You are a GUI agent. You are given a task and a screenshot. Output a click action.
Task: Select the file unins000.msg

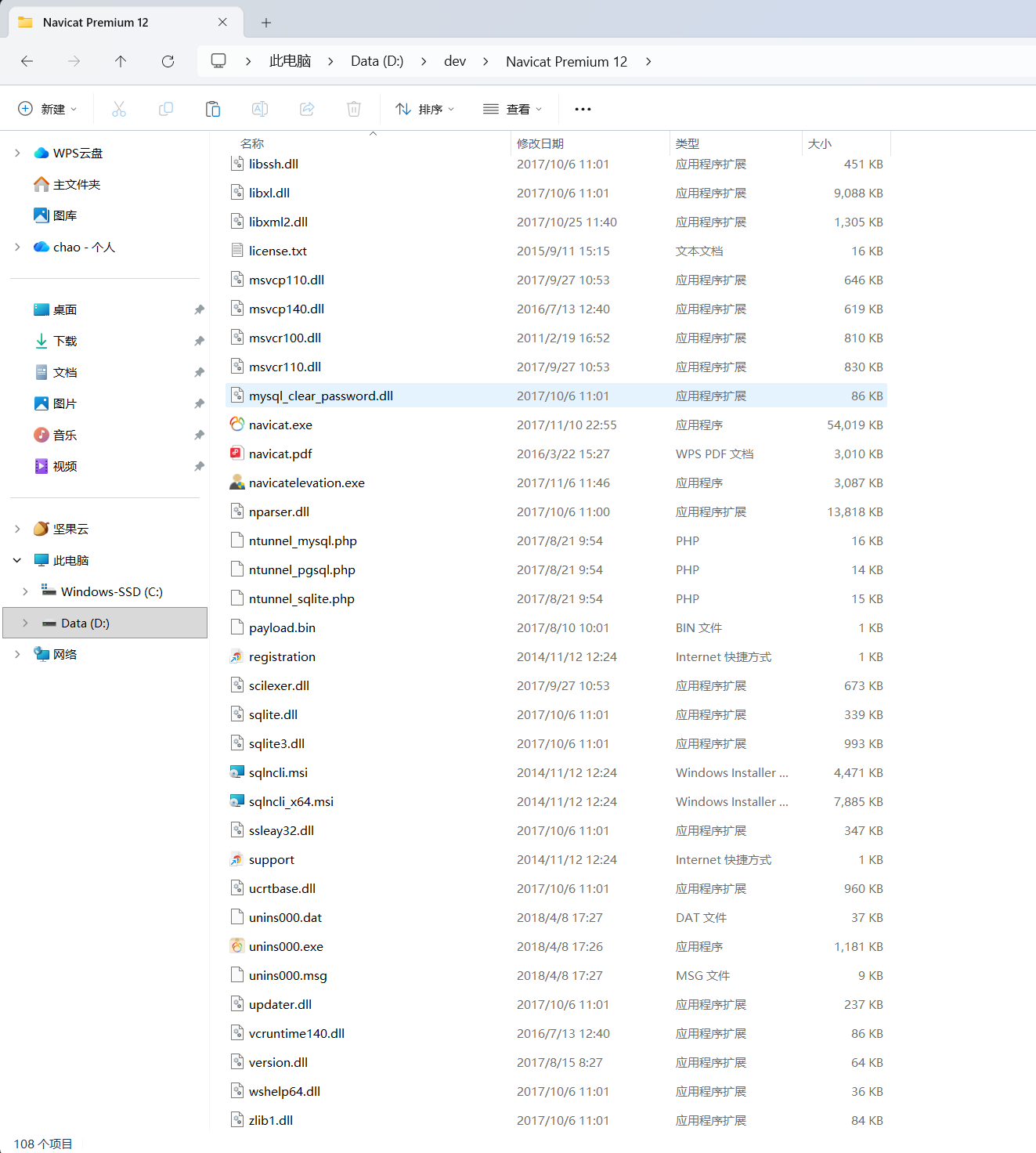(x=556, y=975)
